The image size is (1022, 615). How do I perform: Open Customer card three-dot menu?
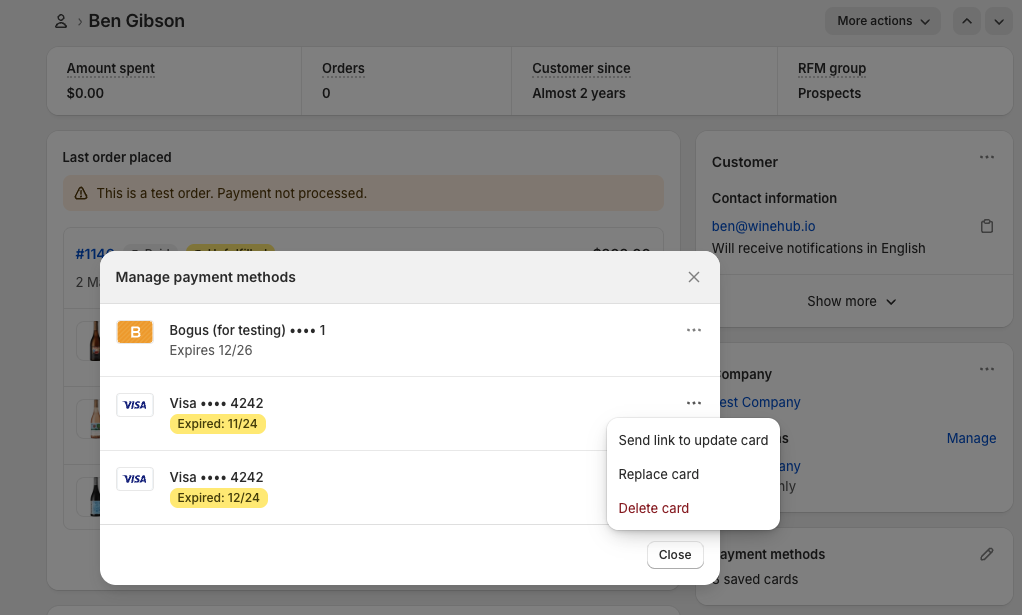pyautogui.click(x=987, y=157)
